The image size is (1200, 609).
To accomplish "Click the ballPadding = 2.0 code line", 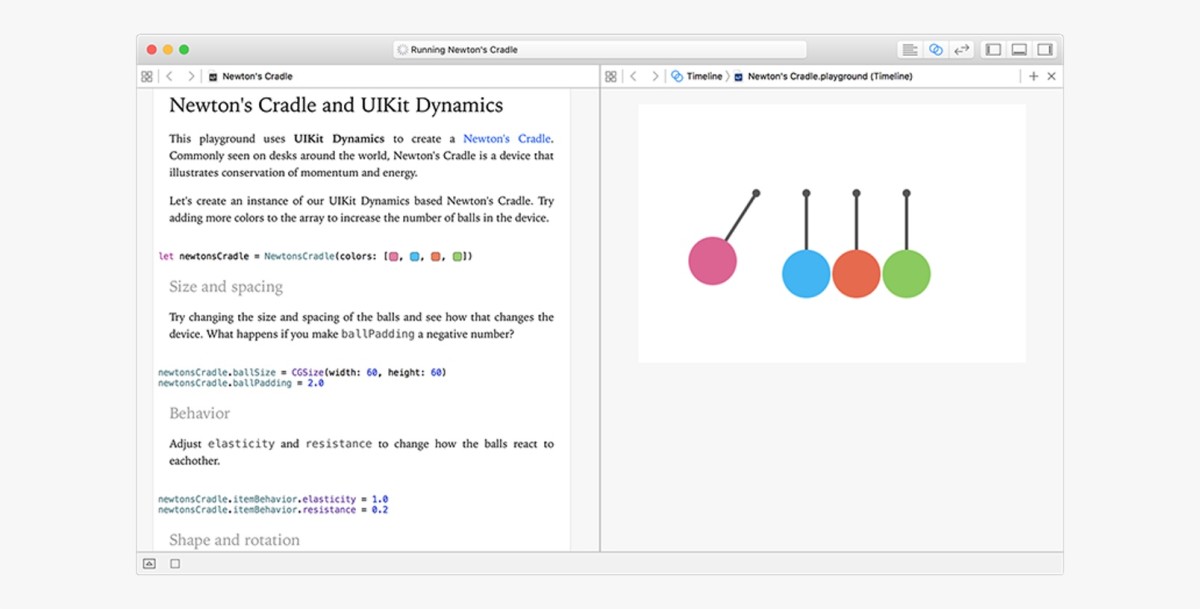I will [241, 383].
